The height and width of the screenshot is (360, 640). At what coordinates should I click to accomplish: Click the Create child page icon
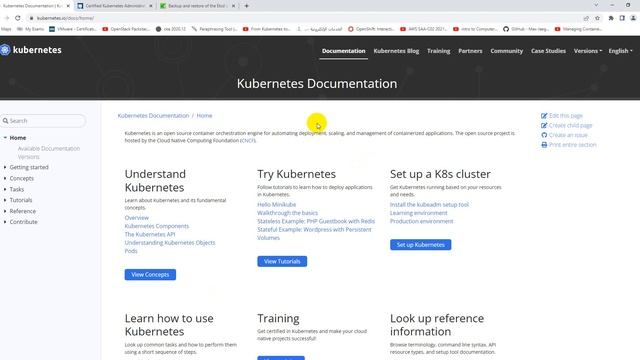point(544,125)
